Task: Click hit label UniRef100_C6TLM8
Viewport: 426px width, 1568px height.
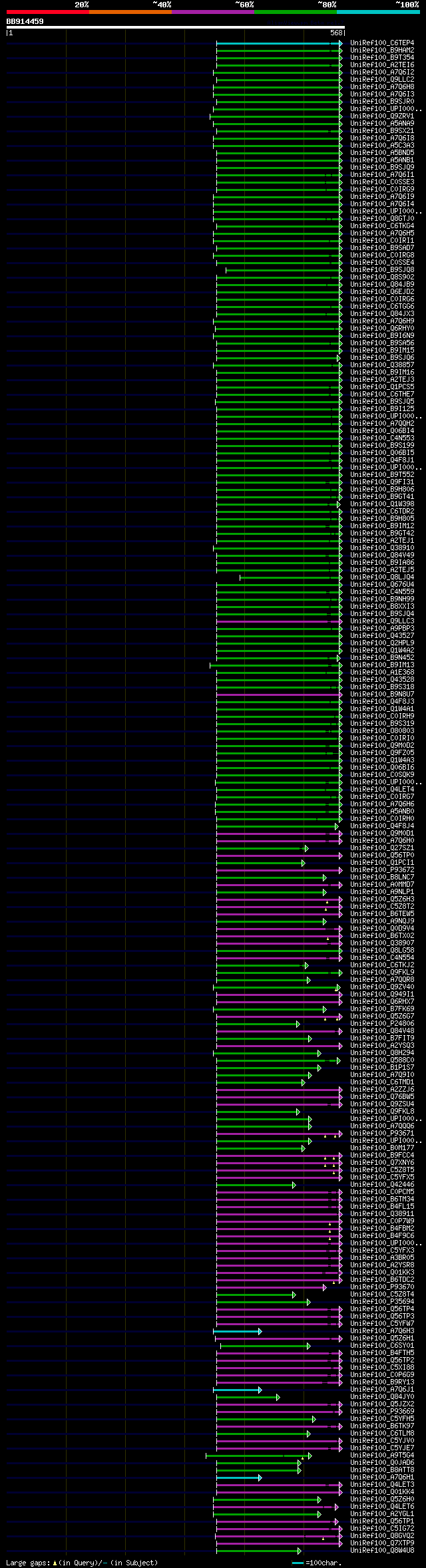Action: click(382, 1434)
